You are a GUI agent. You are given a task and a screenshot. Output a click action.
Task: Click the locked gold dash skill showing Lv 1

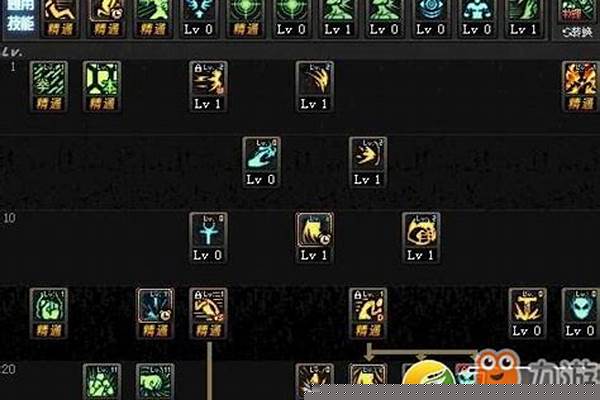(208, 87)
